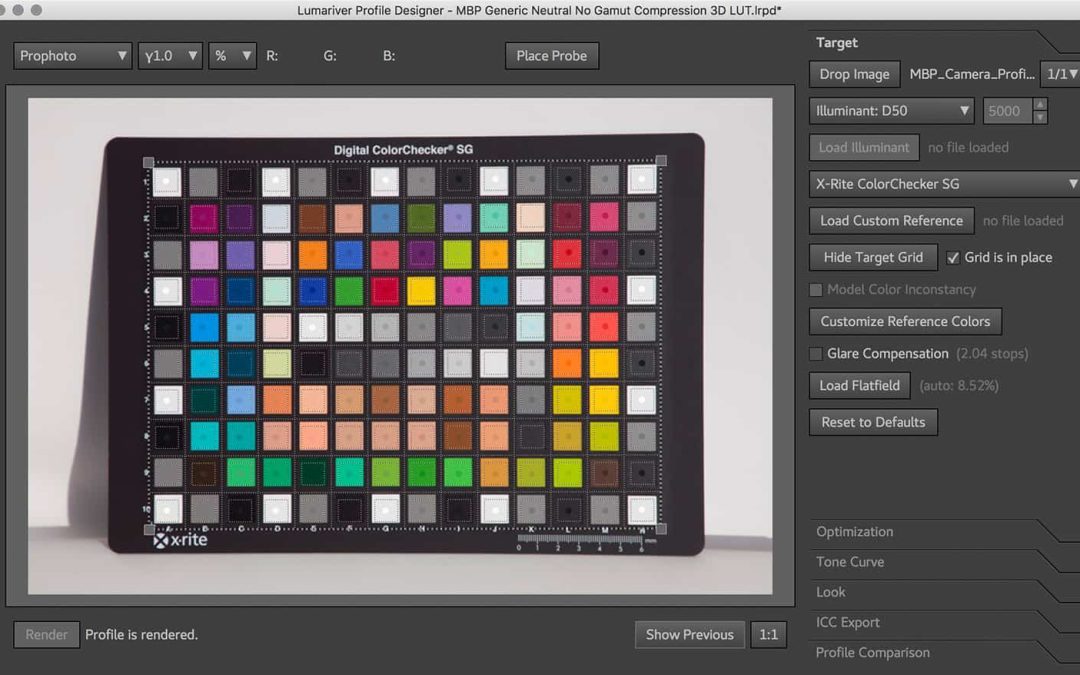Click the bottom-left target grid corner handle
The width and height of the screenshot is (1080, 675).
[148, 526]
